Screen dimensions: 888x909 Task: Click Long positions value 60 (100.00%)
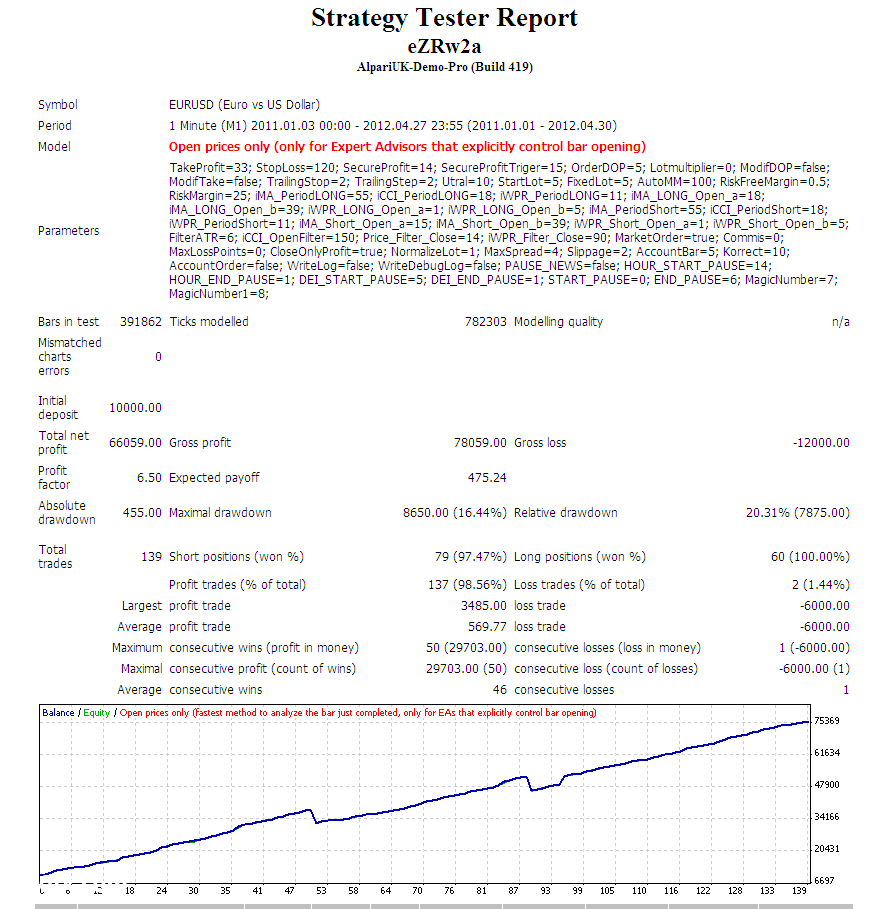810,557
